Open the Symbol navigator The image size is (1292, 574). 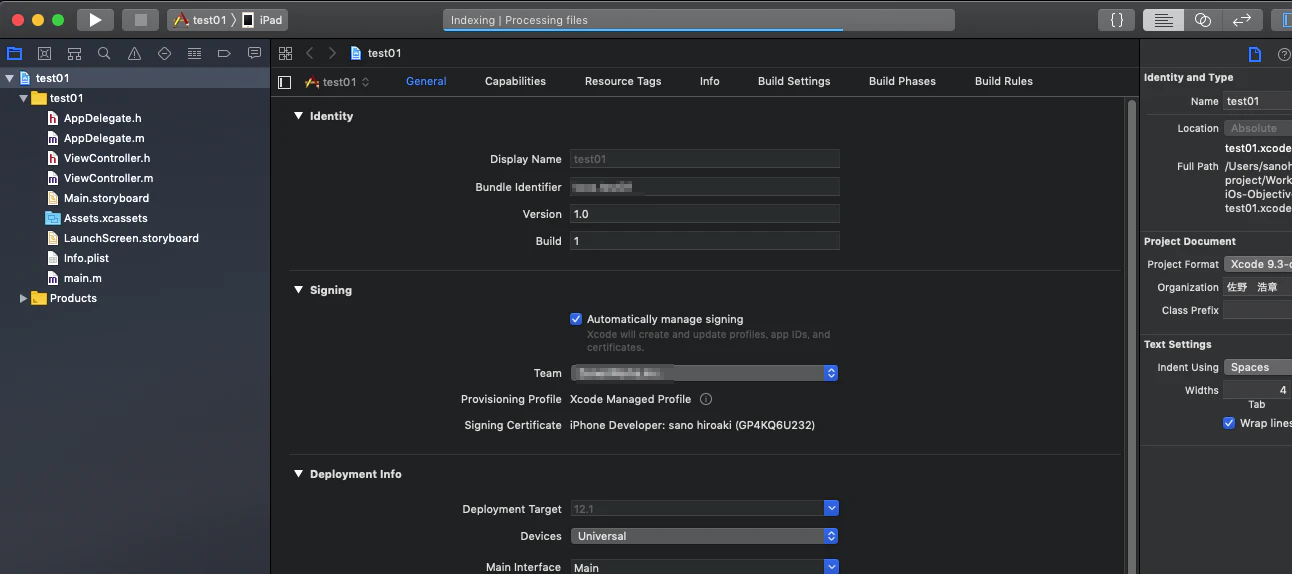click(74, 53)
